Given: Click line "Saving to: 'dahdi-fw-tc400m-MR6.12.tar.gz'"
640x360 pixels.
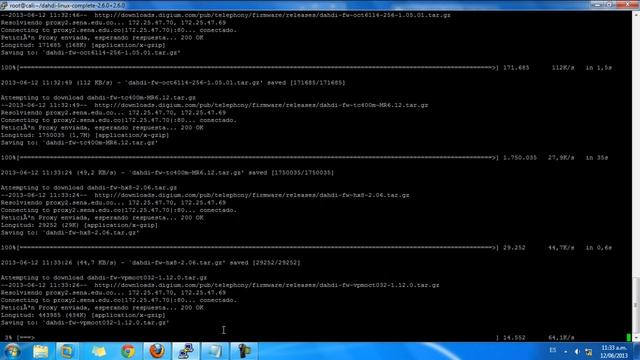Looking at the screenshot, I should pyautogui.click(x=79, y=143).
